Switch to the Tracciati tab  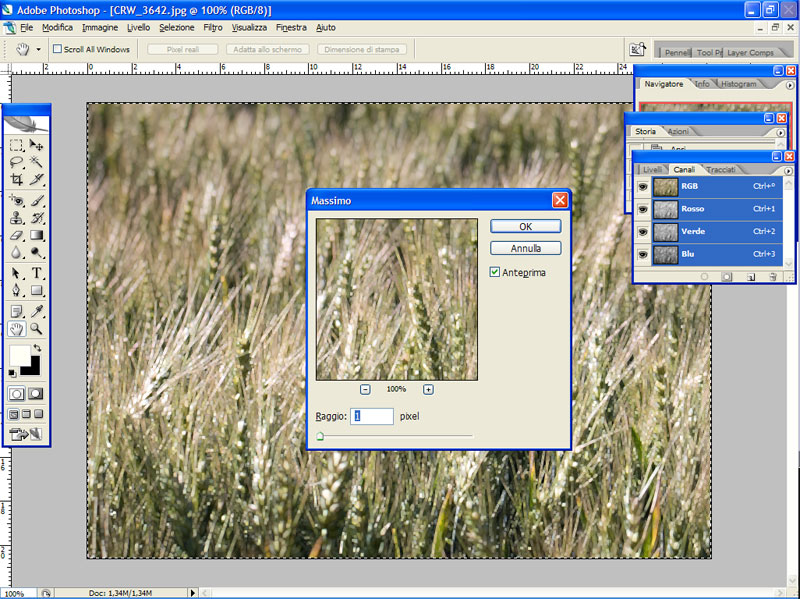(721, 170)
